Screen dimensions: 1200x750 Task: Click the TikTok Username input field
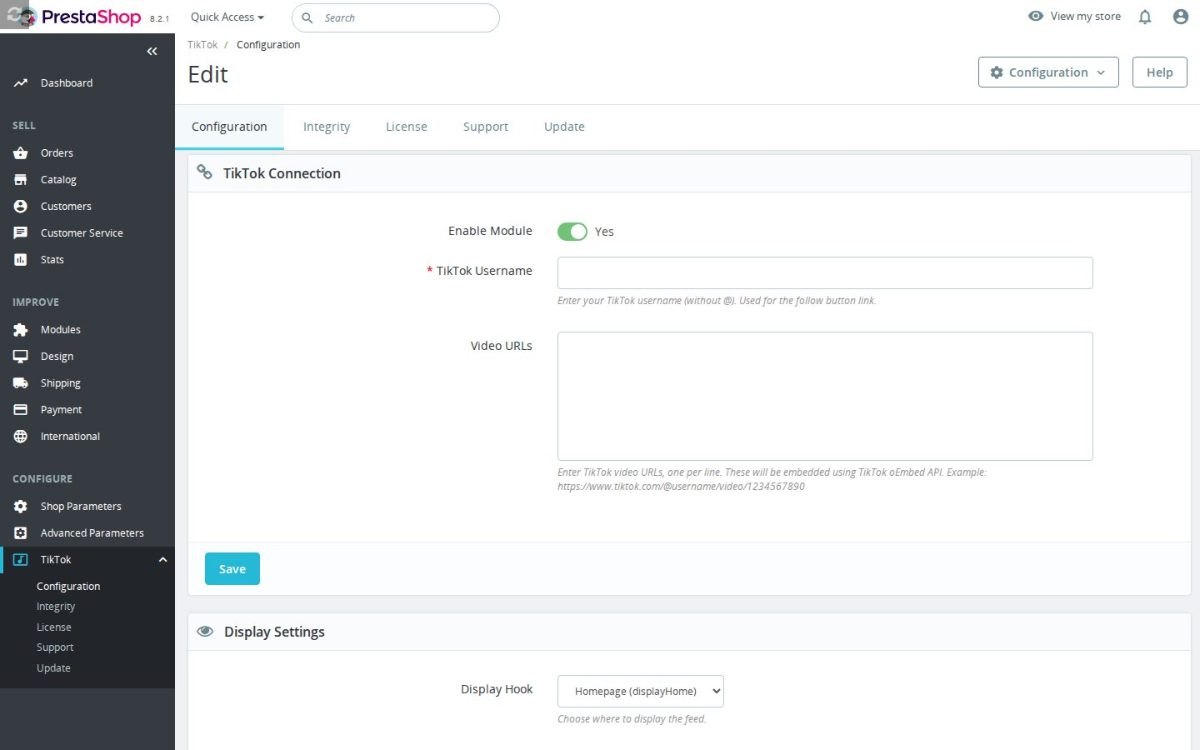pyautogui.click(x=825, y=273)
